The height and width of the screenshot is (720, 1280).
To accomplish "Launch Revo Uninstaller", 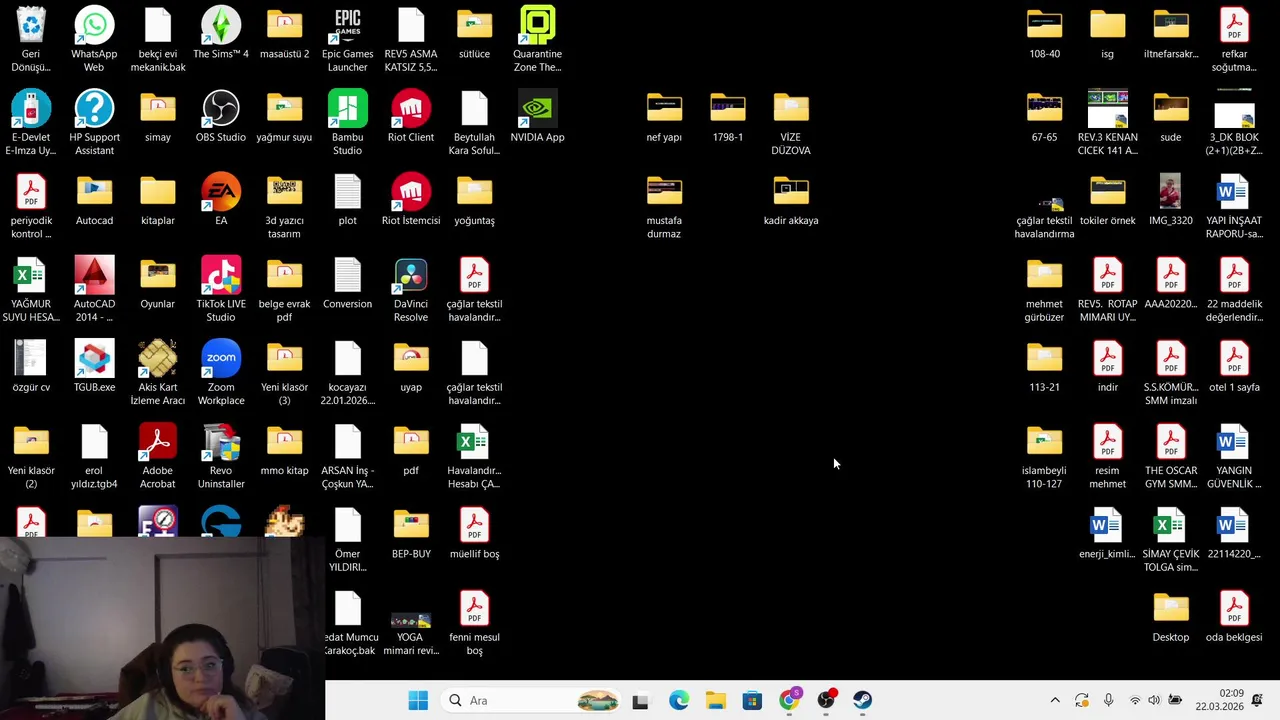I will [x=221, y=441].
